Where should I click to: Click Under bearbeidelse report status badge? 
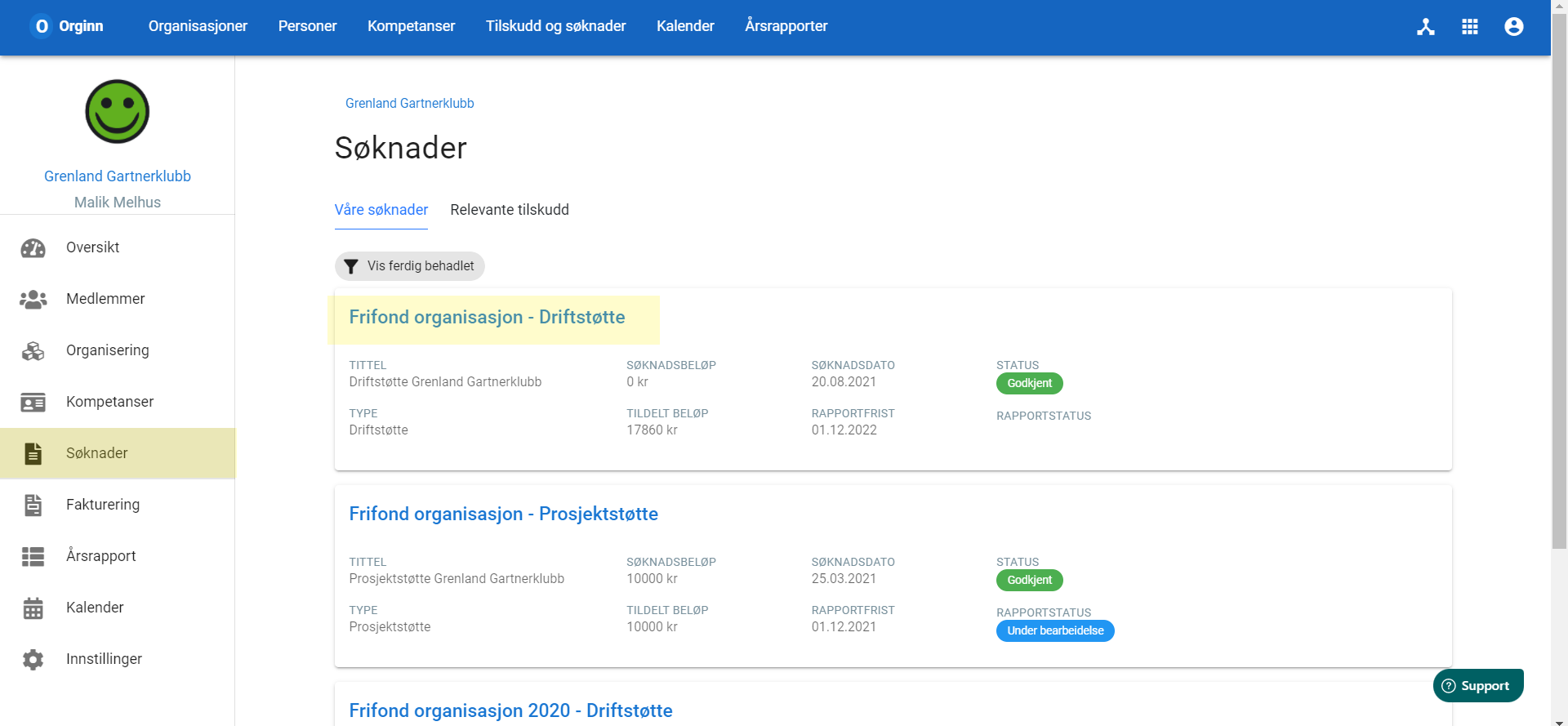pyautogui.click(x=1055, y=630)
